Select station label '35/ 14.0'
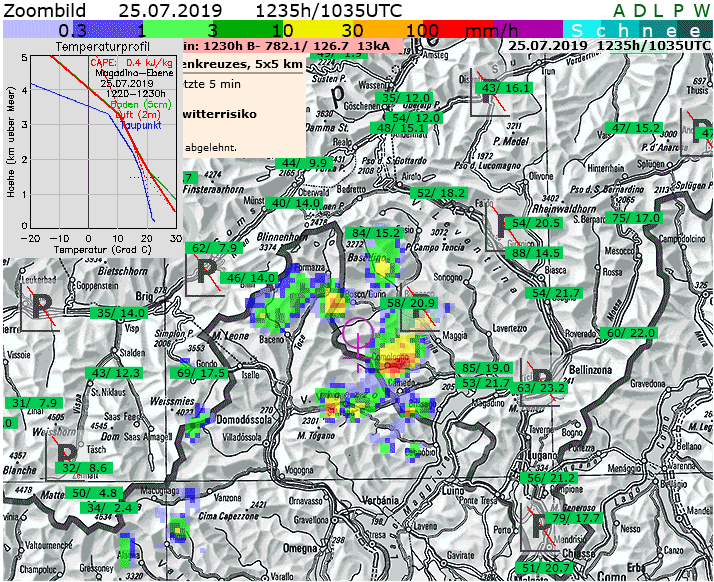This screenshot has height=582, width=714. [118, 313]
